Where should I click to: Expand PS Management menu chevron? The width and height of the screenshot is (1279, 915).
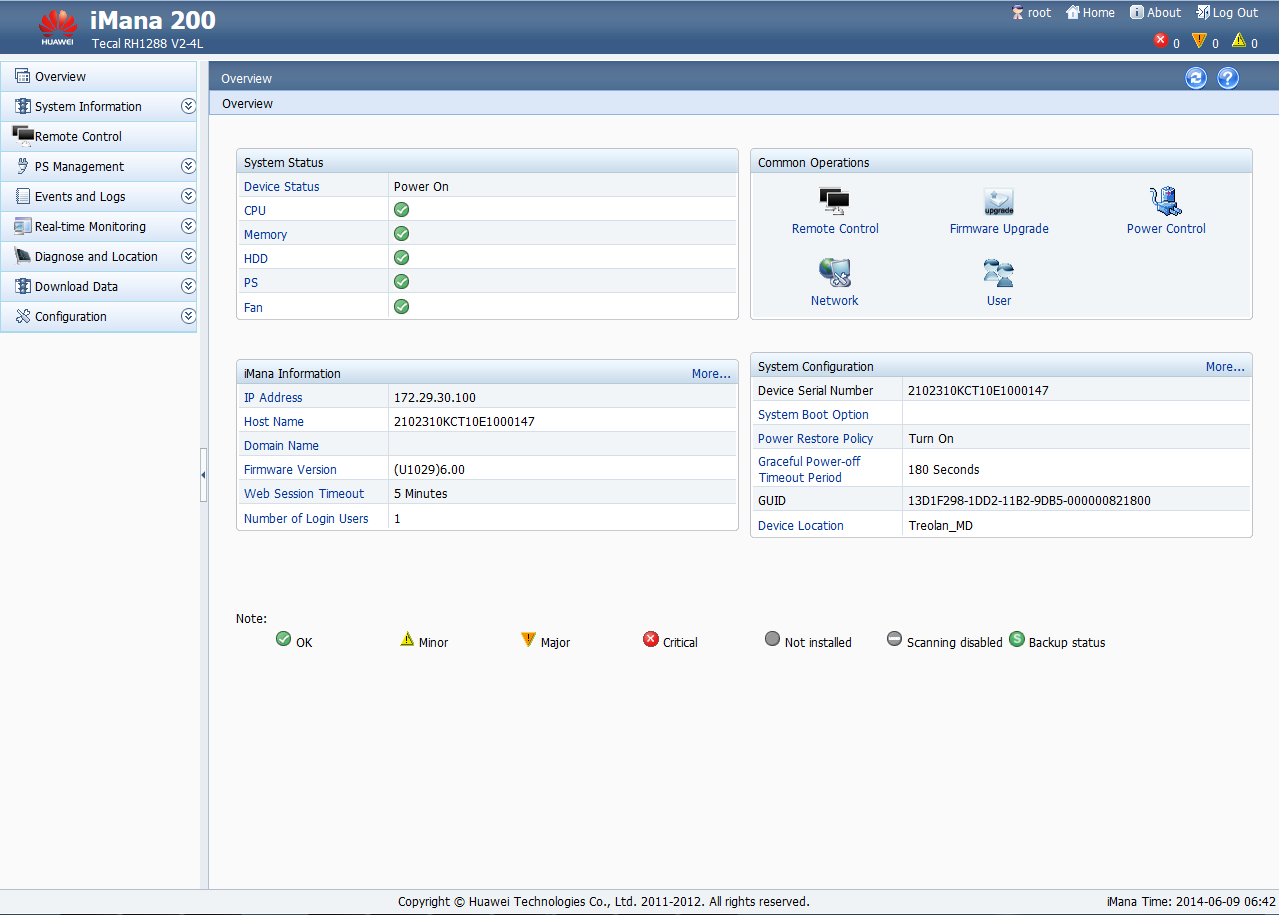point(187,166)
